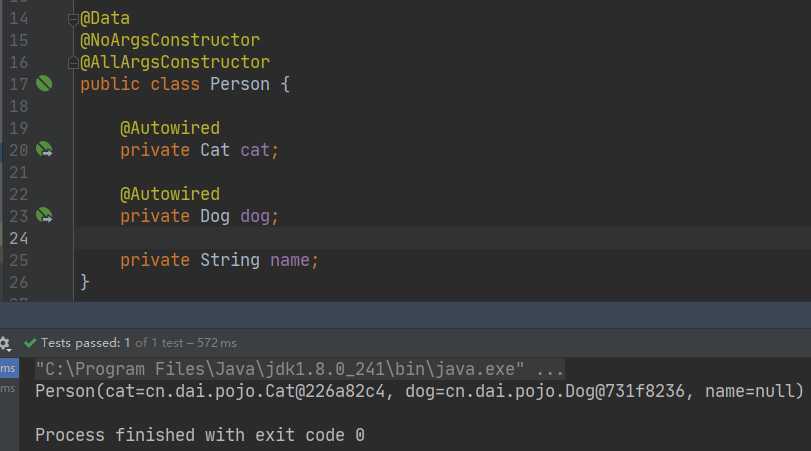Toggle the fold marker beside @AllArgsConstructor

point(72,63)
